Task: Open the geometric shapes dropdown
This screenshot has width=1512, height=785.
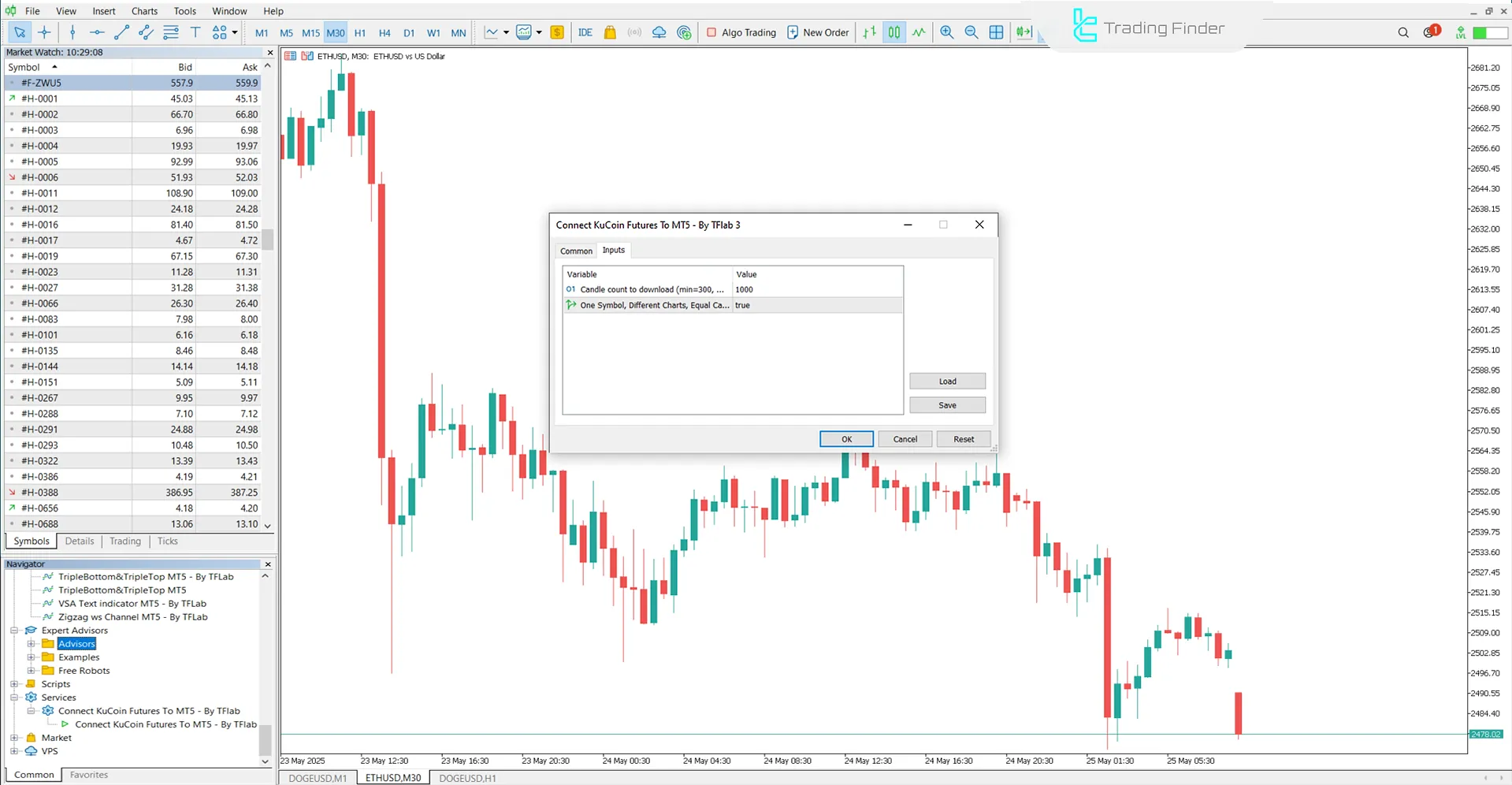Action: (233, 32)
